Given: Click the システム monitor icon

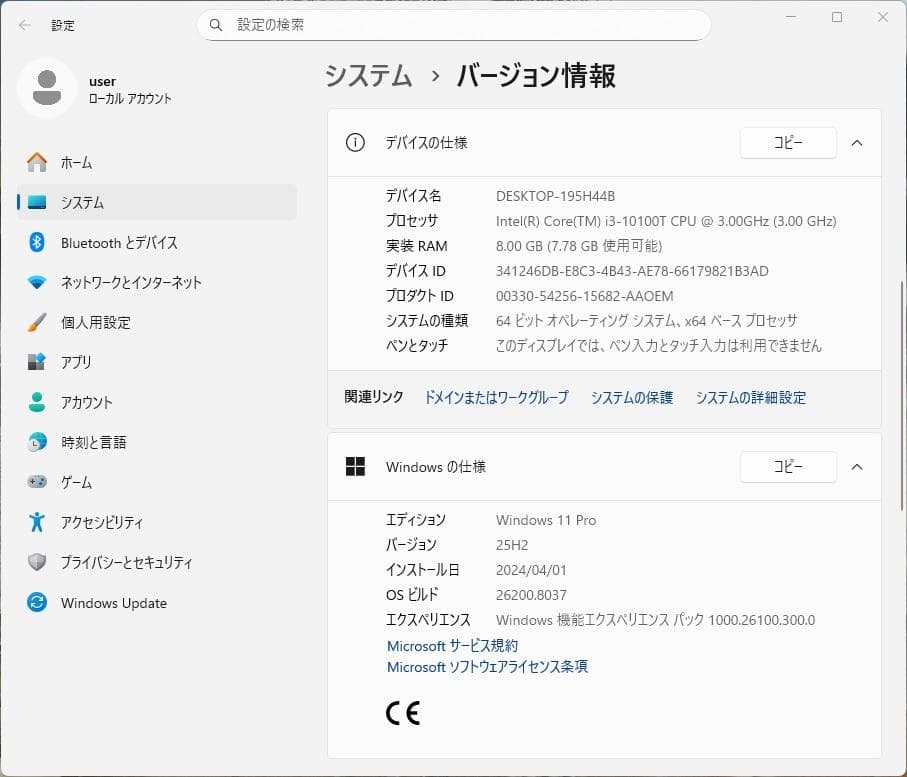Looking at the screenshot, I should [x=37, y=202].
